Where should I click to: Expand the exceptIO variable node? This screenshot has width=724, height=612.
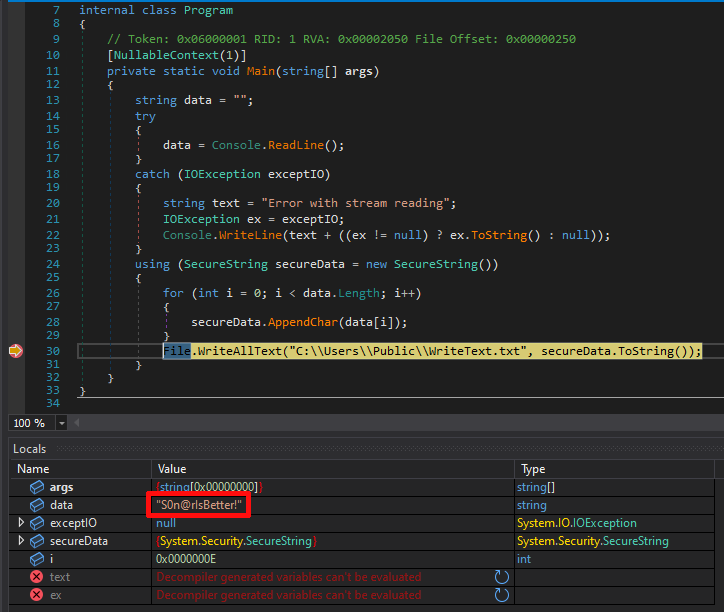tap(22, 523)
